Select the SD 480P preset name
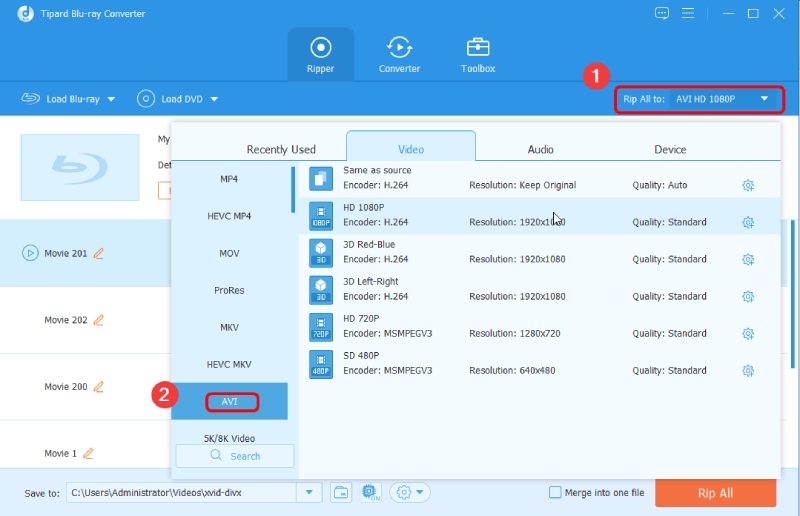 coord(361,356)
